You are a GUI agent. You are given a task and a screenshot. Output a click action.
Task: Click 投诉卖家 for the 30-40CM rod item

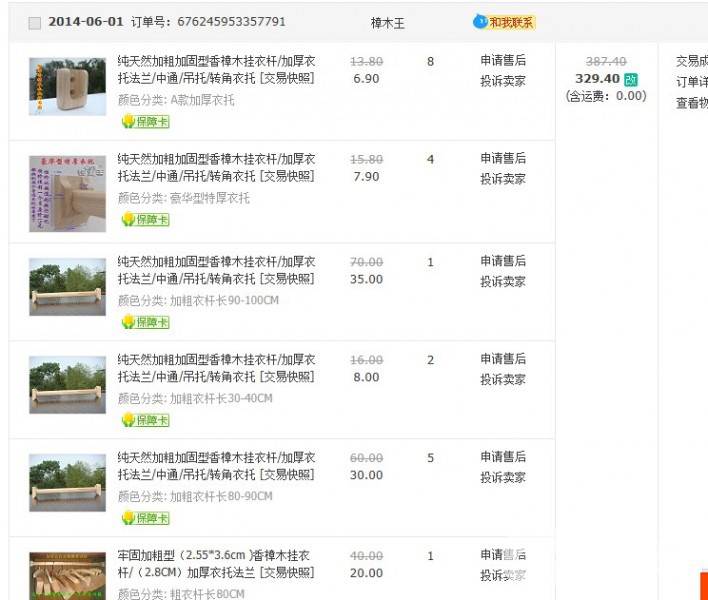click(502, 380)
